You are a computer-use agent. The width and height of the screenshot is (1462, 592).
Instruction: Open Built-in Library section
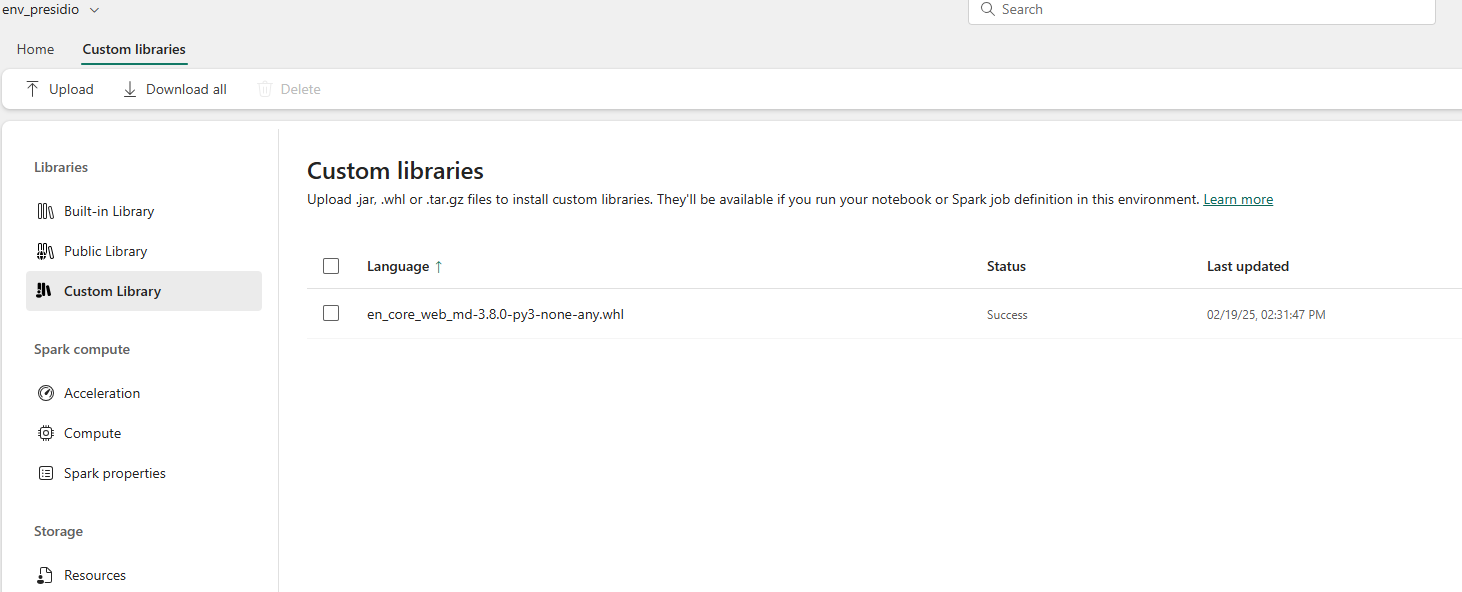144,211
